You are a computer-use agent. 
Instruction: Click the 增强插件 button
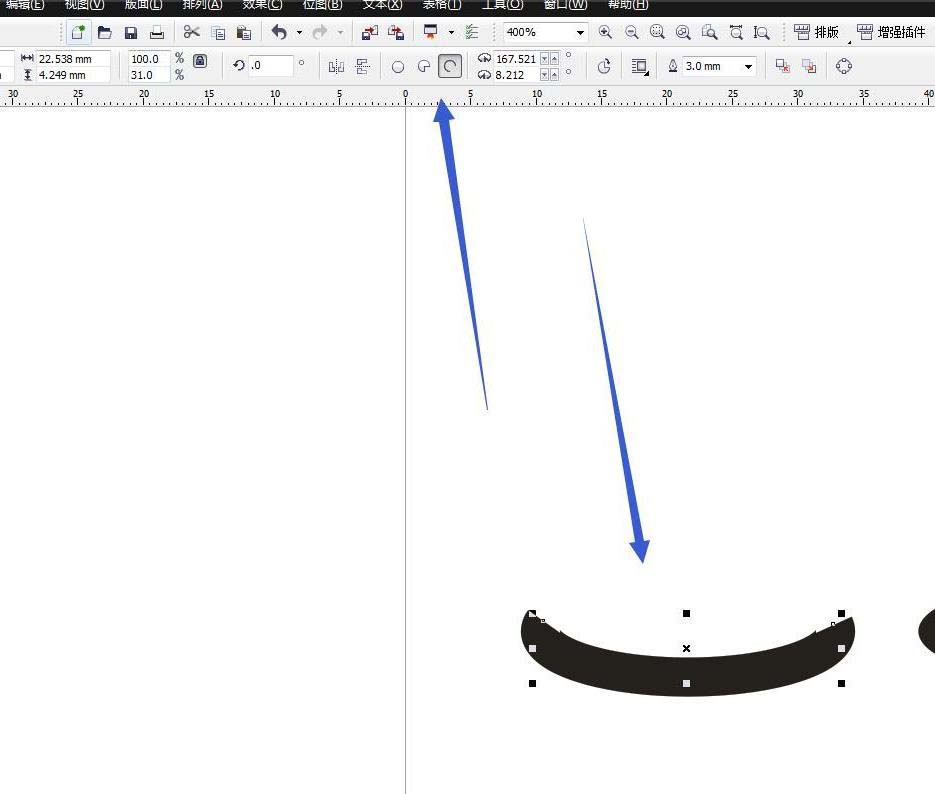click(891, 33)
